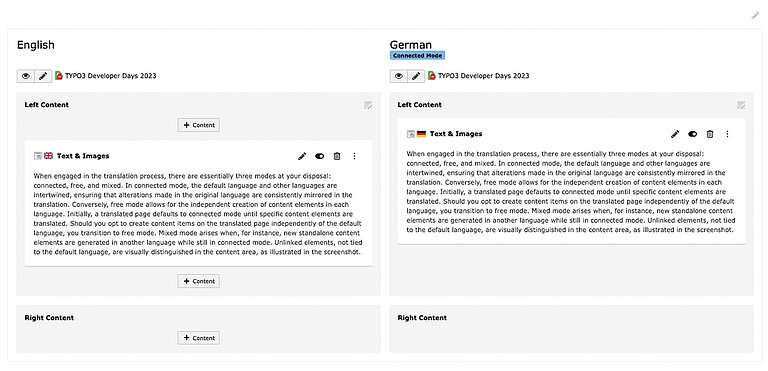Screen dimensions: 768x371
Task: Click content type icon of German element
Action: (411, 134)
